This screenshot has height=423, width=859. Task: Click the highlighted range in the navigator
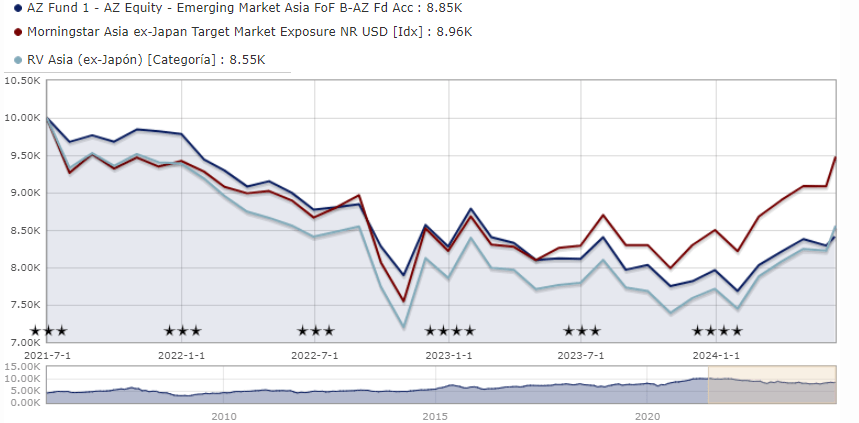771,385
